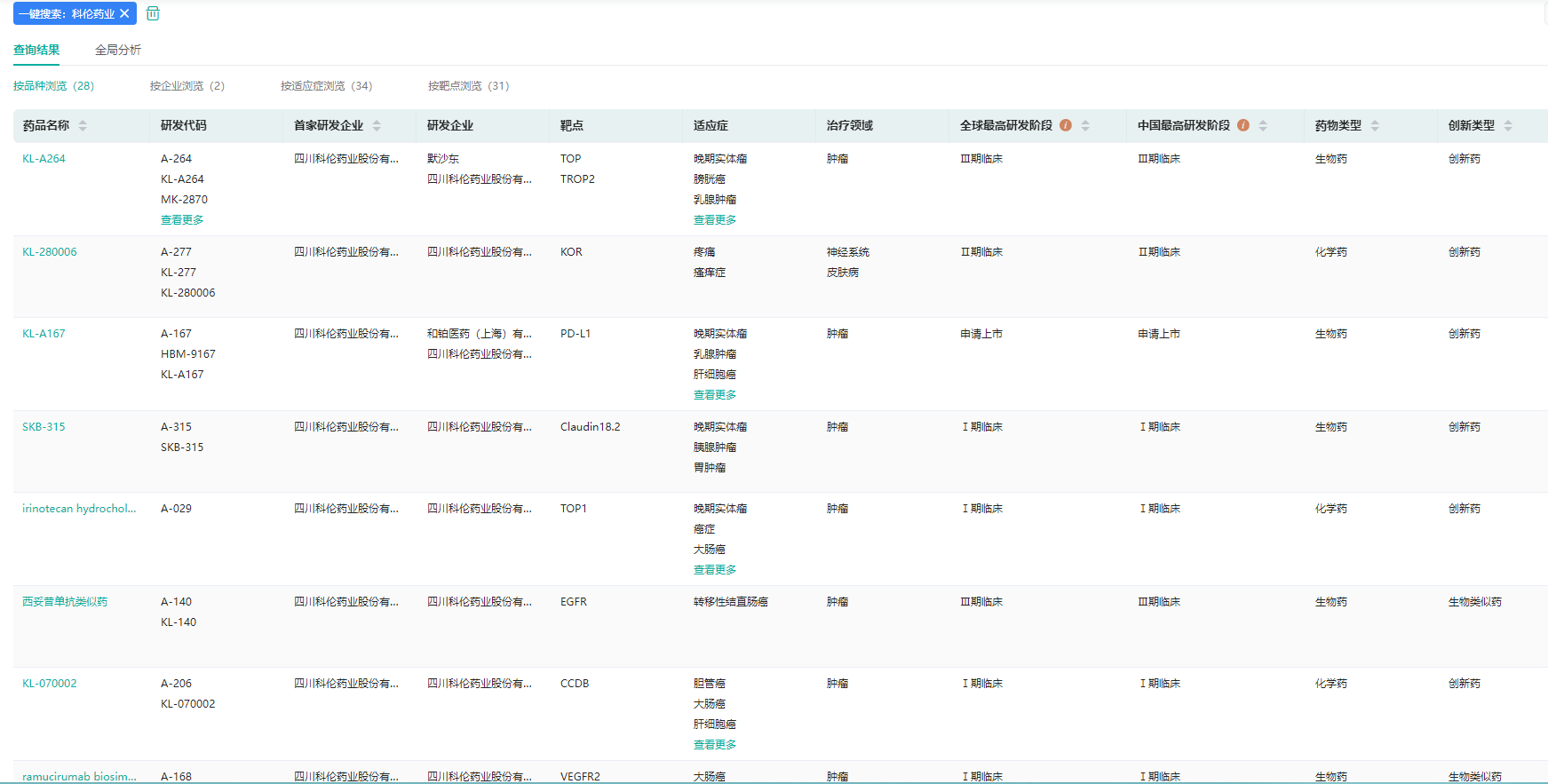This screenshot has width=1548, height=784.
Task: Click the trash icon to clear filters
Action: pyautogui.click(x=153, y=14)
